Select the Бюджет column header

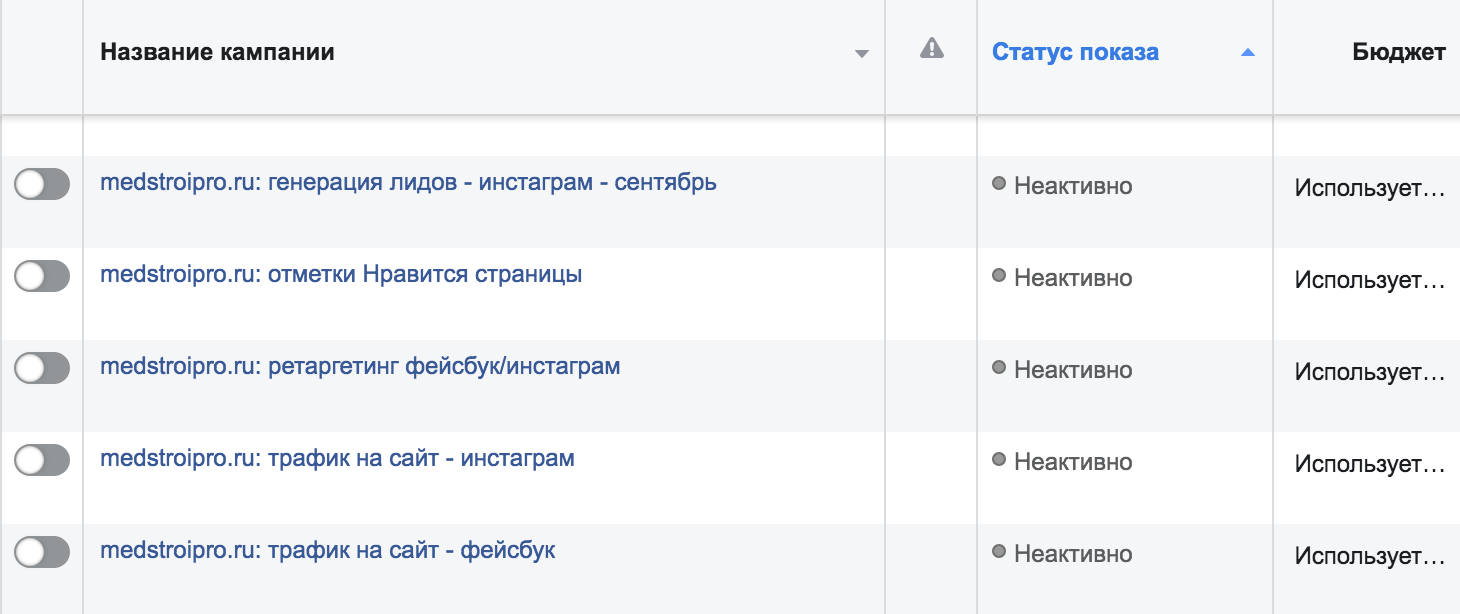(x=1399, y=52)
